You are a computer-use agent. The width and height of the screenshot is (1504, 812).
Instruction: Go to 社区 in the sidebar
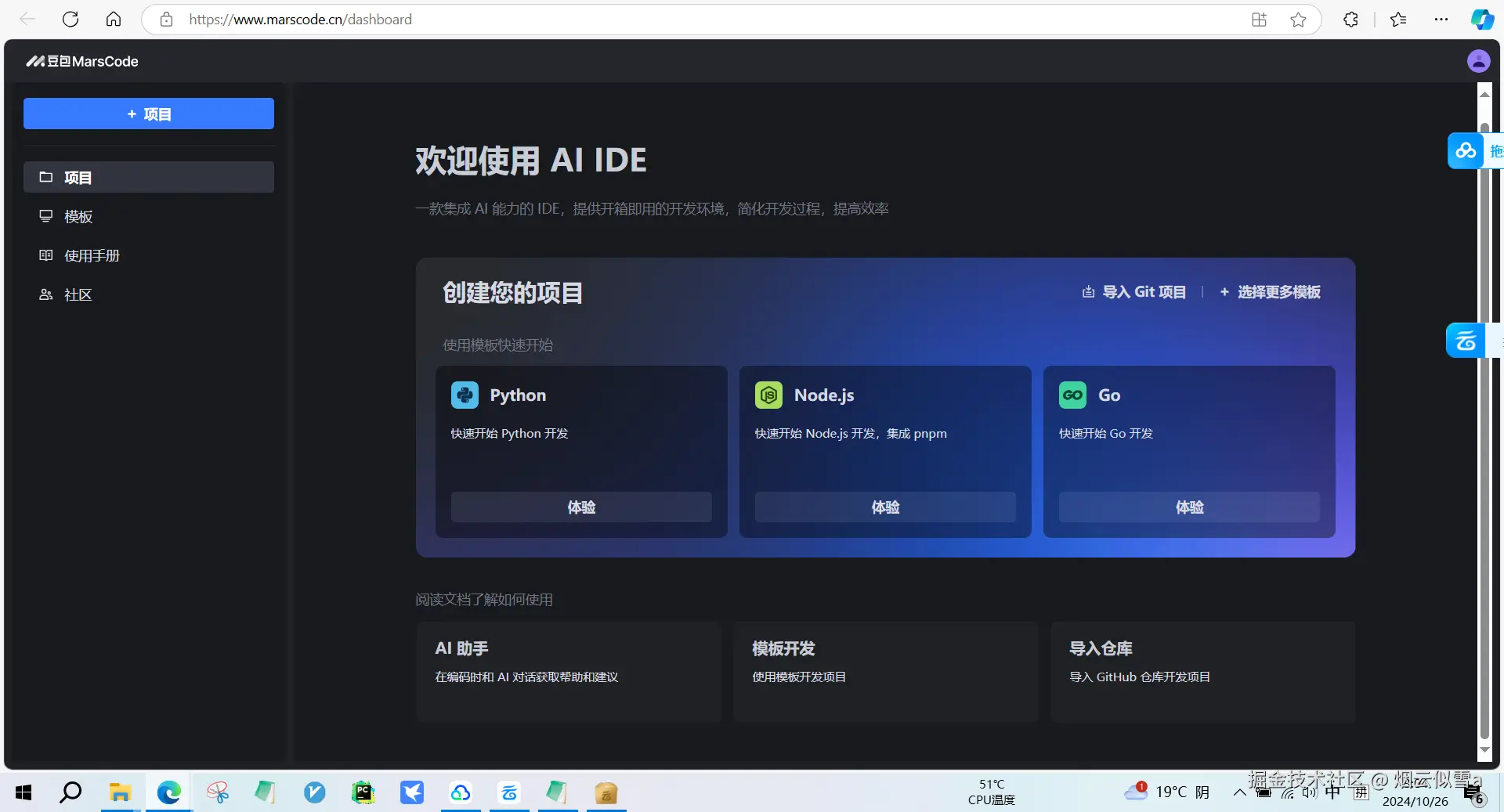[149, 294]
